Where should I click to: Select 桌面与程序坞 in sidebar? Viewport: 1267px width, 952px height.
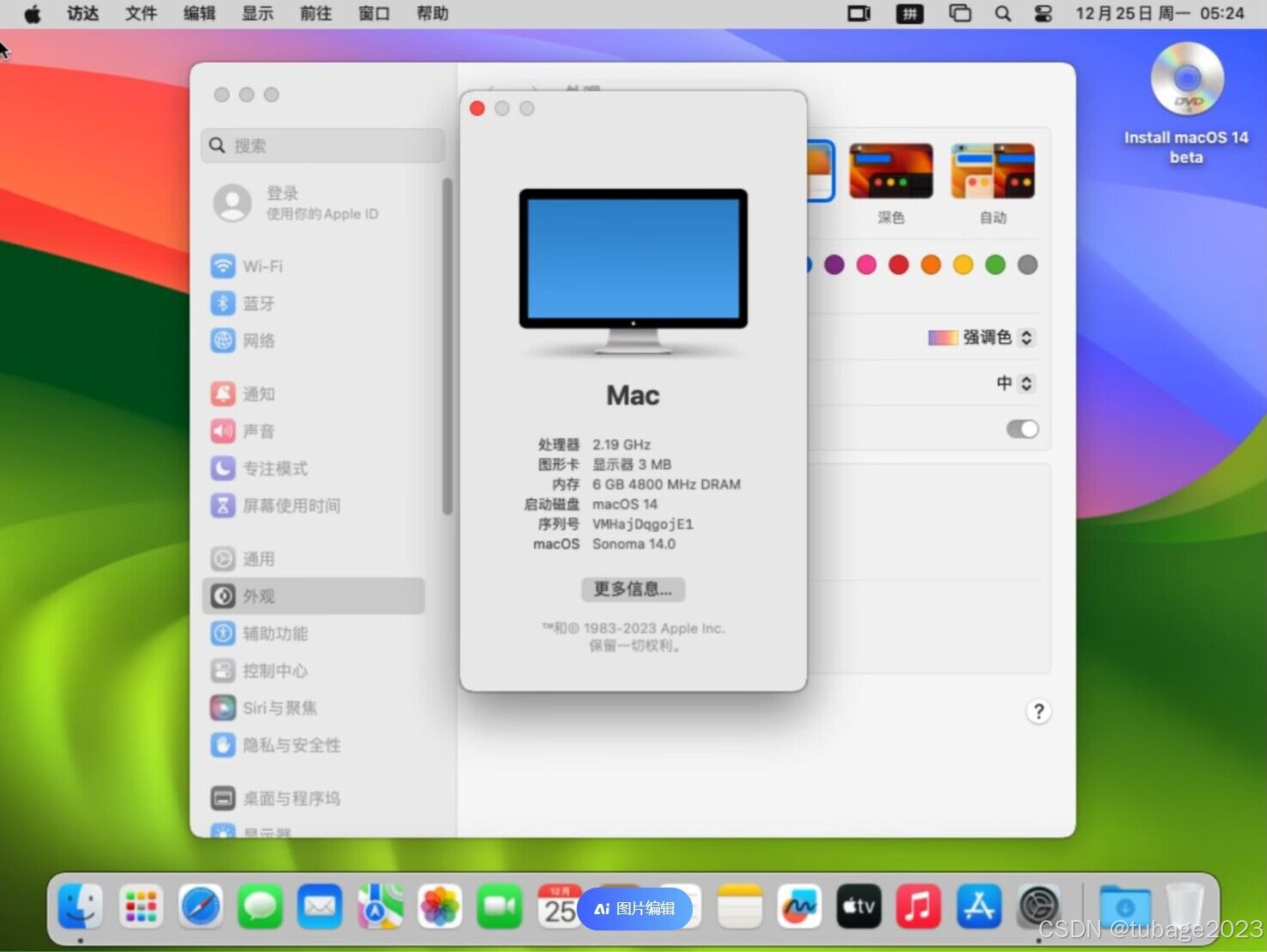point(315,799)
